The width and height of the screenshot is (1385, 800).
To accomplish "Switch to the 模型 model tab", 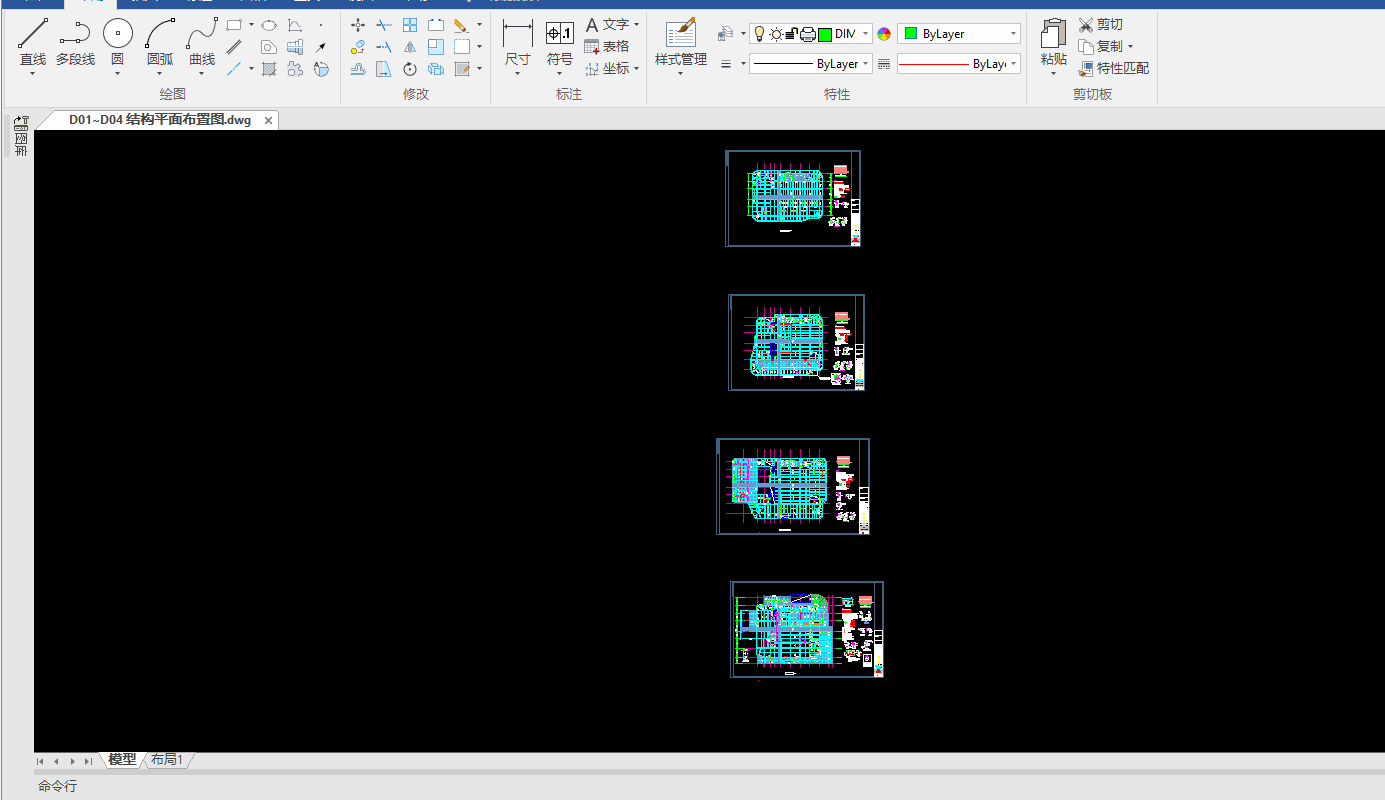I will [x=122, y=760].
